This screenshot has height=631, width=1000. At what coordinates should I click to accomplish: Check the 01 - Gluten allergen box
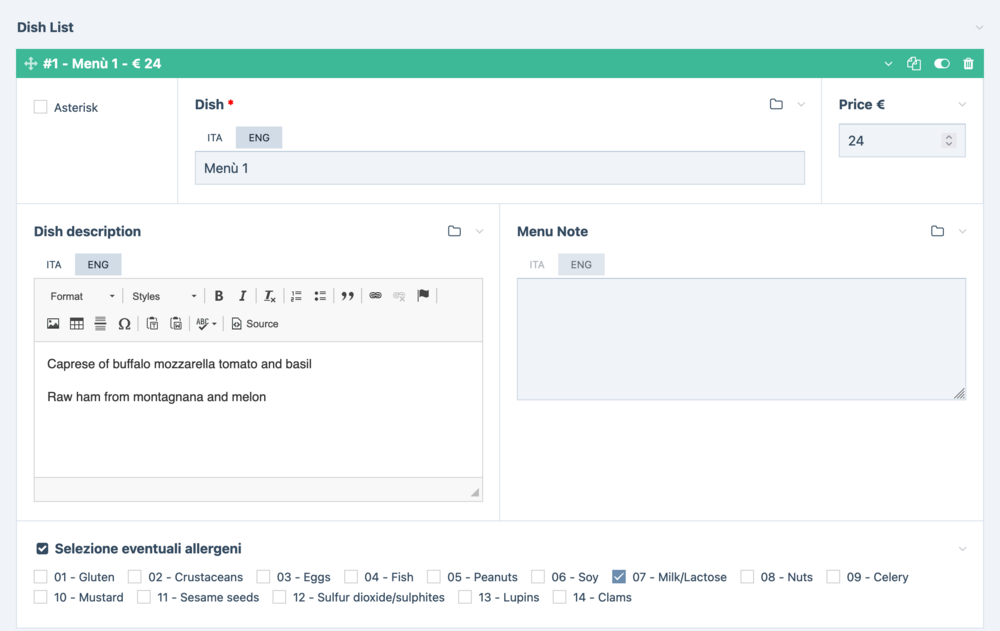pos(41,577)
